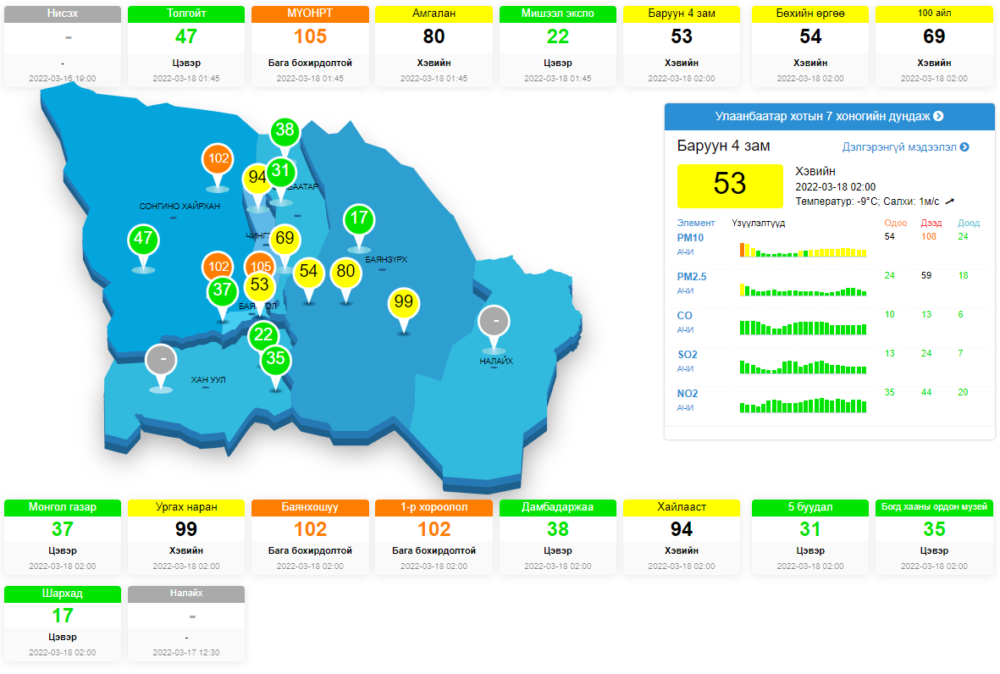Click the gray marker at Налайх
This screenshot has width=1000, height=674.
coord(492,322)
